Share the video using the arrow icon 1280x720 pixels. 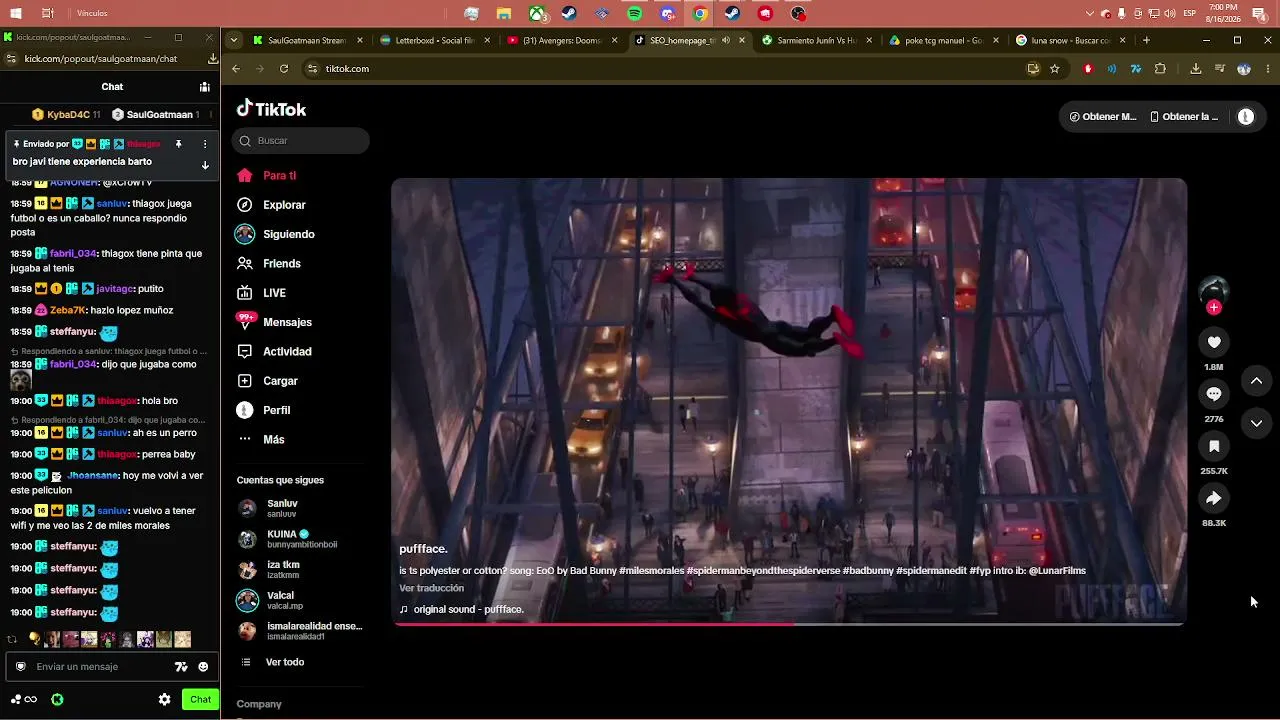click(1214, 498)
